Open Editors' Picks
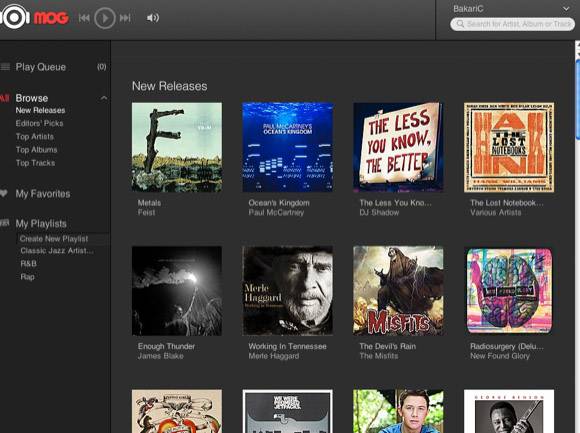580x433 pixels. point(39,124)
